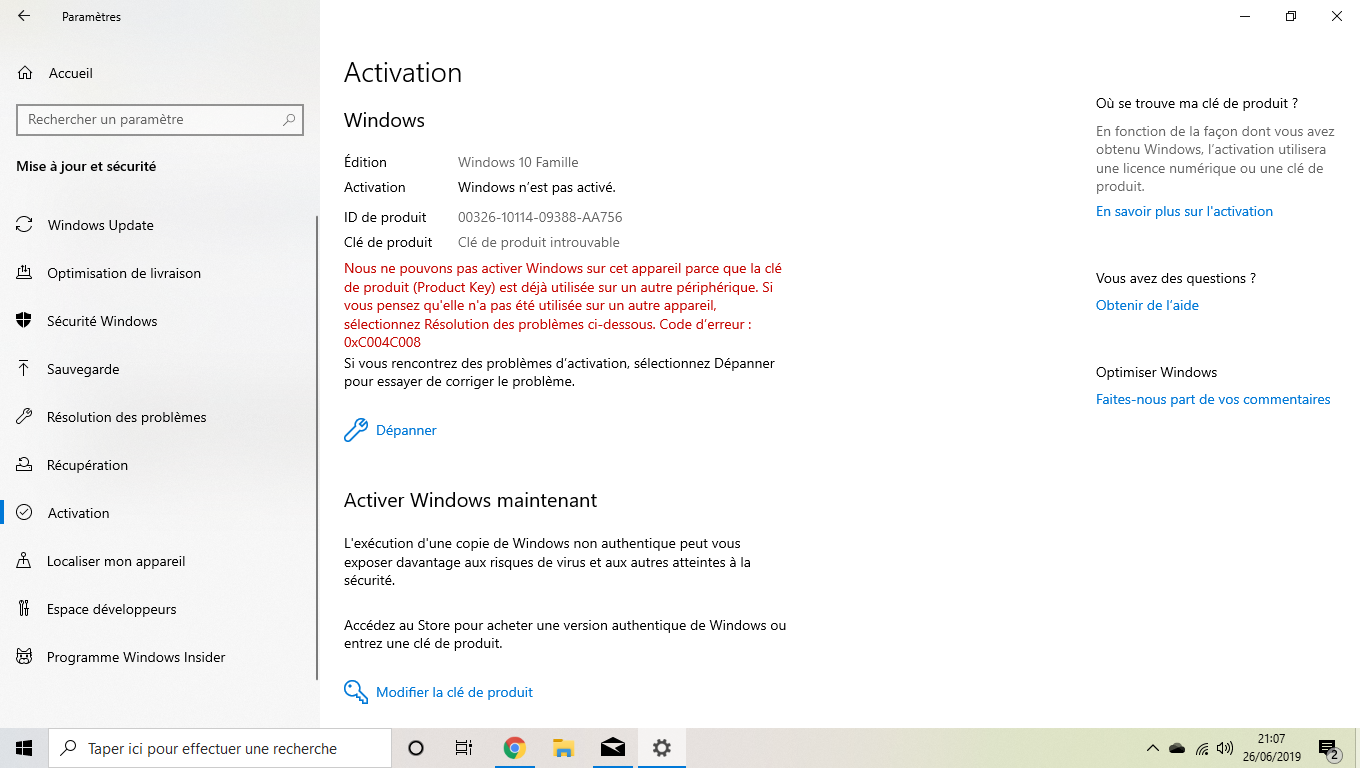Image resolution: width=1360 pixels, height=768 pixels.
Task: Click the key icon beside Modifier la clé
Action: [x=356, y=692]
